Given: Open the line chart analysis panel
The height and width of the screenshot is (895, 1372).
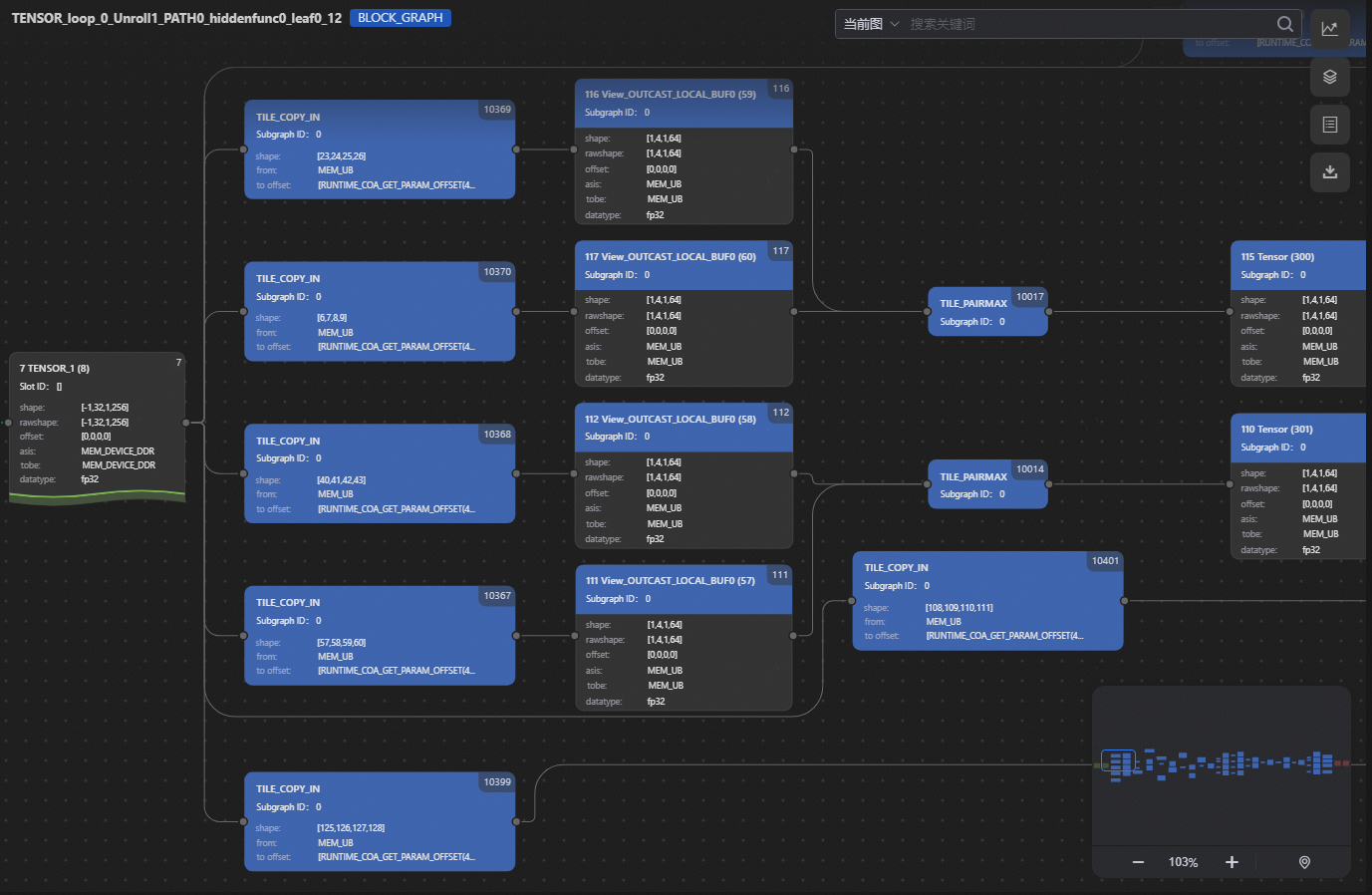Looking at the screenshot, I should coord(1329,28).
